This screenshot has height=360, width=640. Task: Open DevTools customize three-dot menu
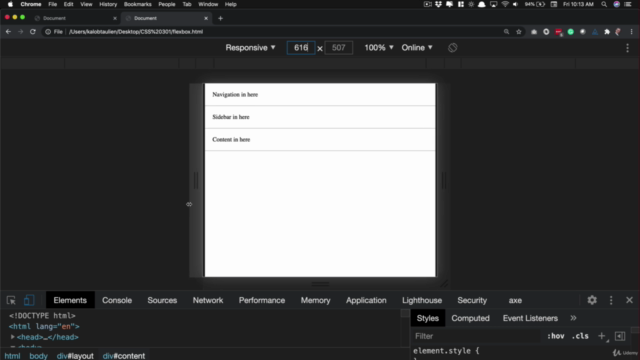(611, 300)
